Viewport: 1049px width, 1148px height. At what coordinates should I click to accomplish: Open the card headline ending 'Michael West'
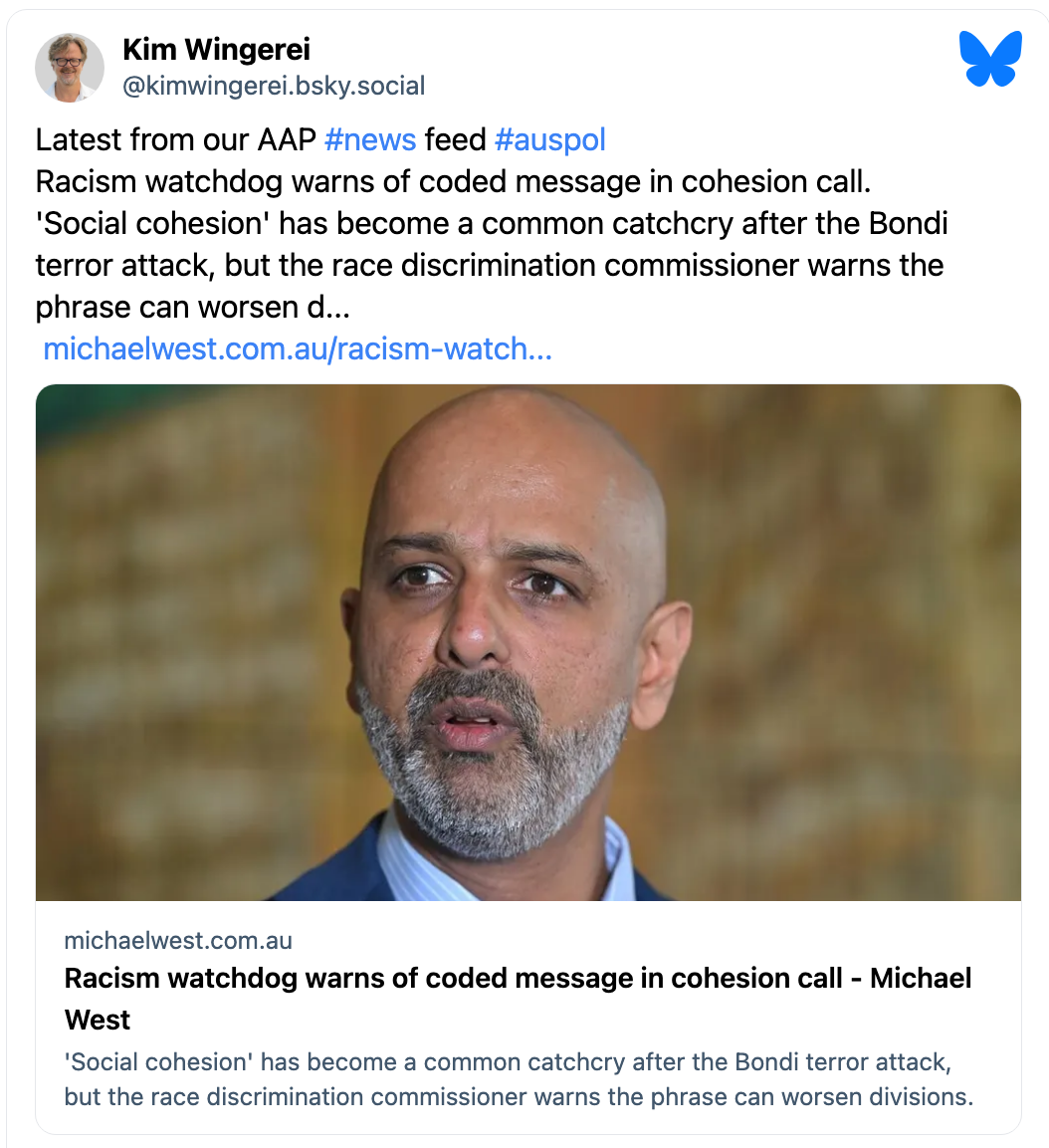point(518,978)
